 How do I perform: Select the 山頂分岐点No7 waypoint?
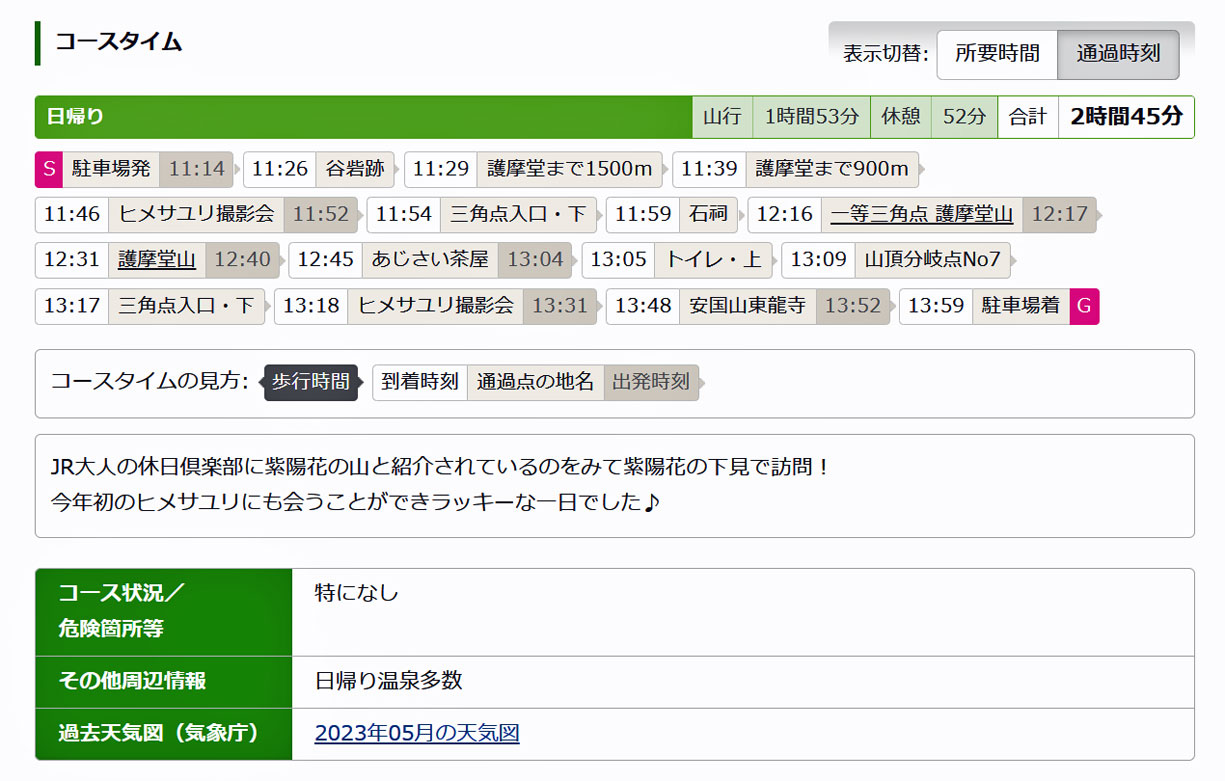coord(932,260)
